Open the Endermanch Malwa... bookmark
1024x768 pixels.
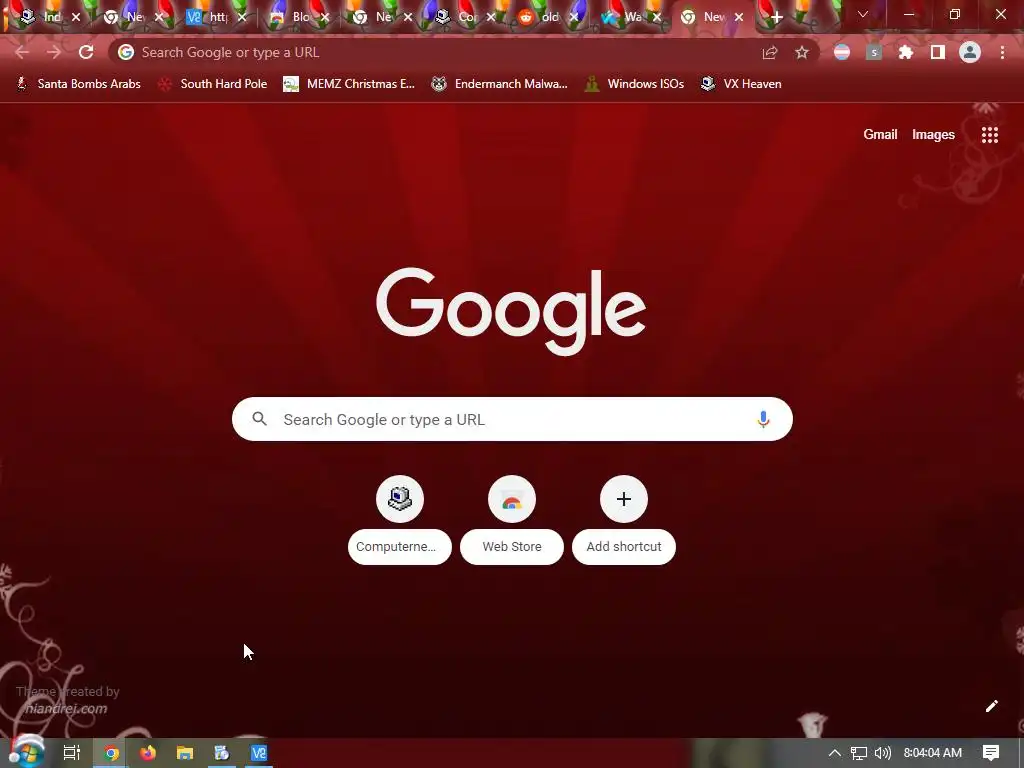point(500,84)
